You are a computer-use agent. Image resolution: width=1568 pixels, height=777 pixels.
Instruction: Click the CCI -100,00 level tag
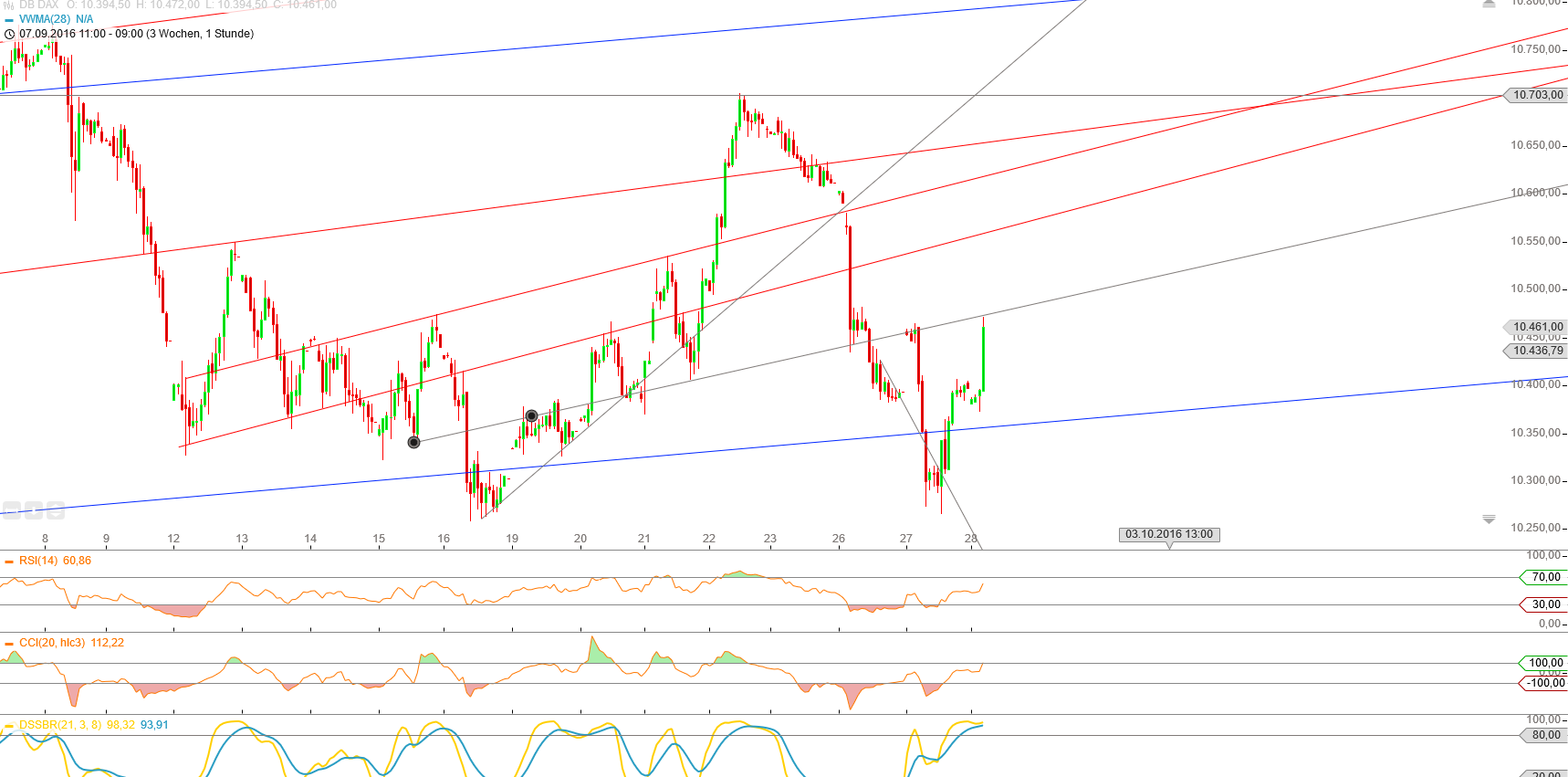click(x=1544, y=683)
